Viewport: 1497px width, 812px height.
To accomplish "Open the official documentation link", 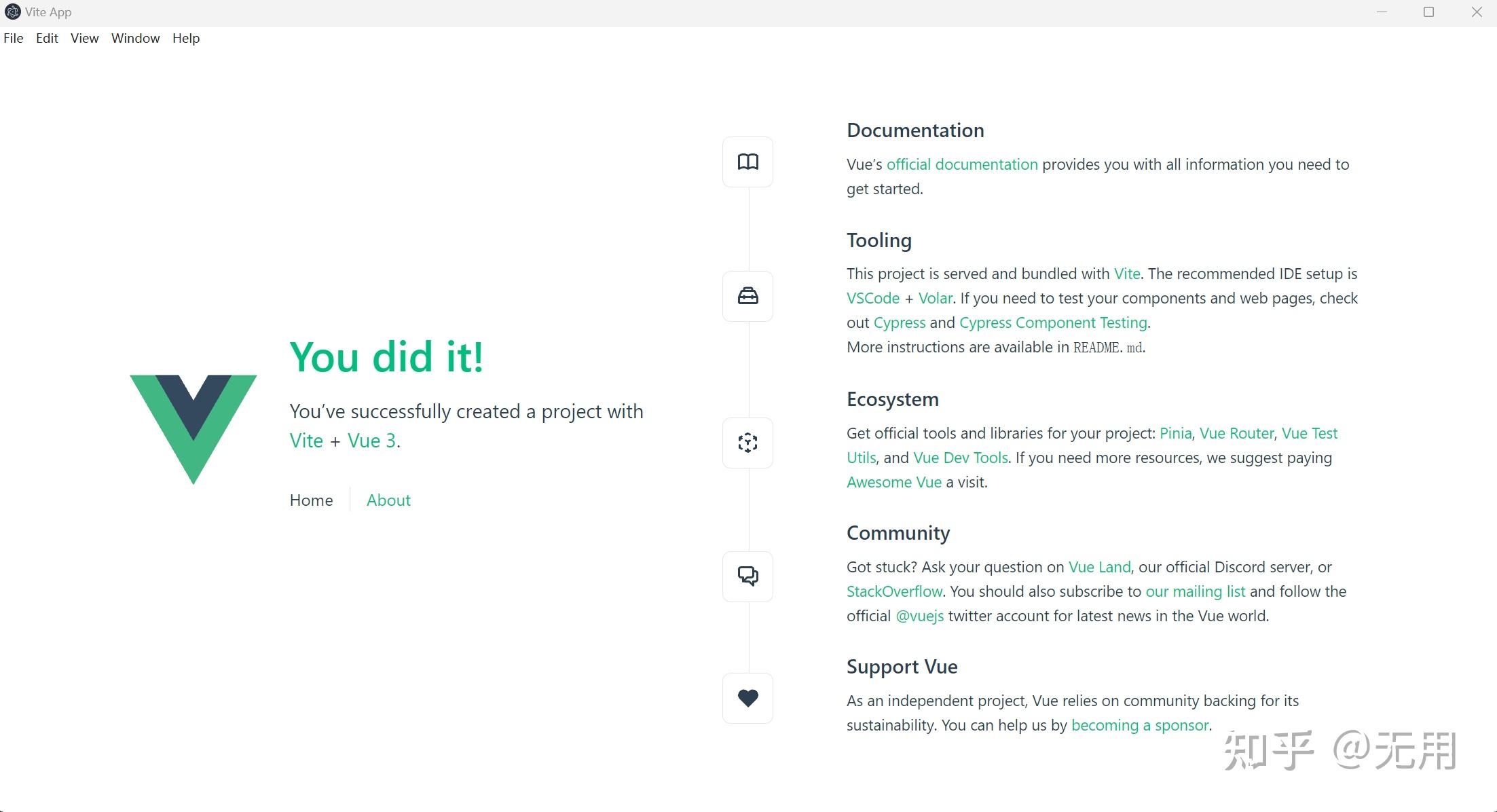I will pyautogui.click(x=962, y=164).
